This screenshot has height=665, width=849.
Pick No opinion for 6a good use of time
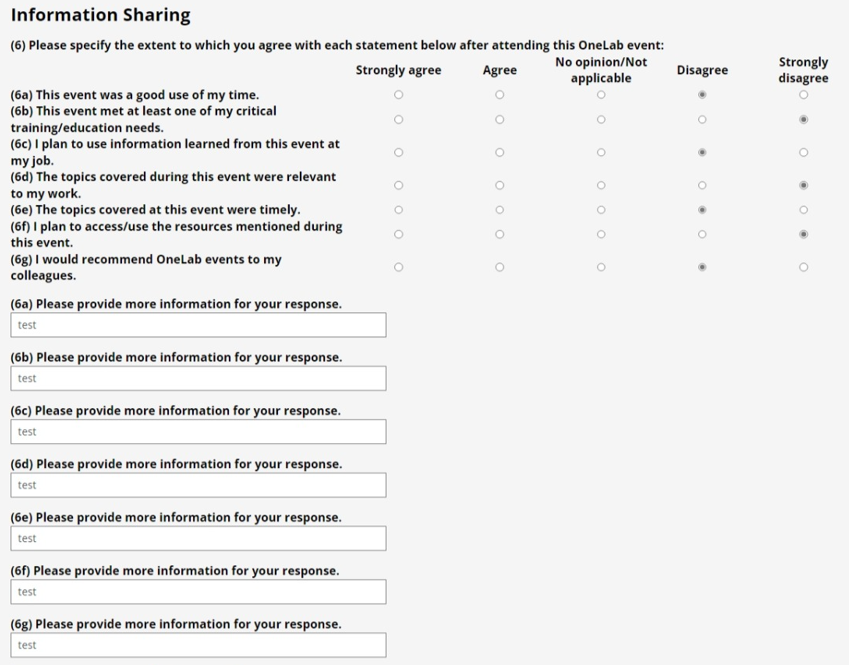[x=601, y=95]
